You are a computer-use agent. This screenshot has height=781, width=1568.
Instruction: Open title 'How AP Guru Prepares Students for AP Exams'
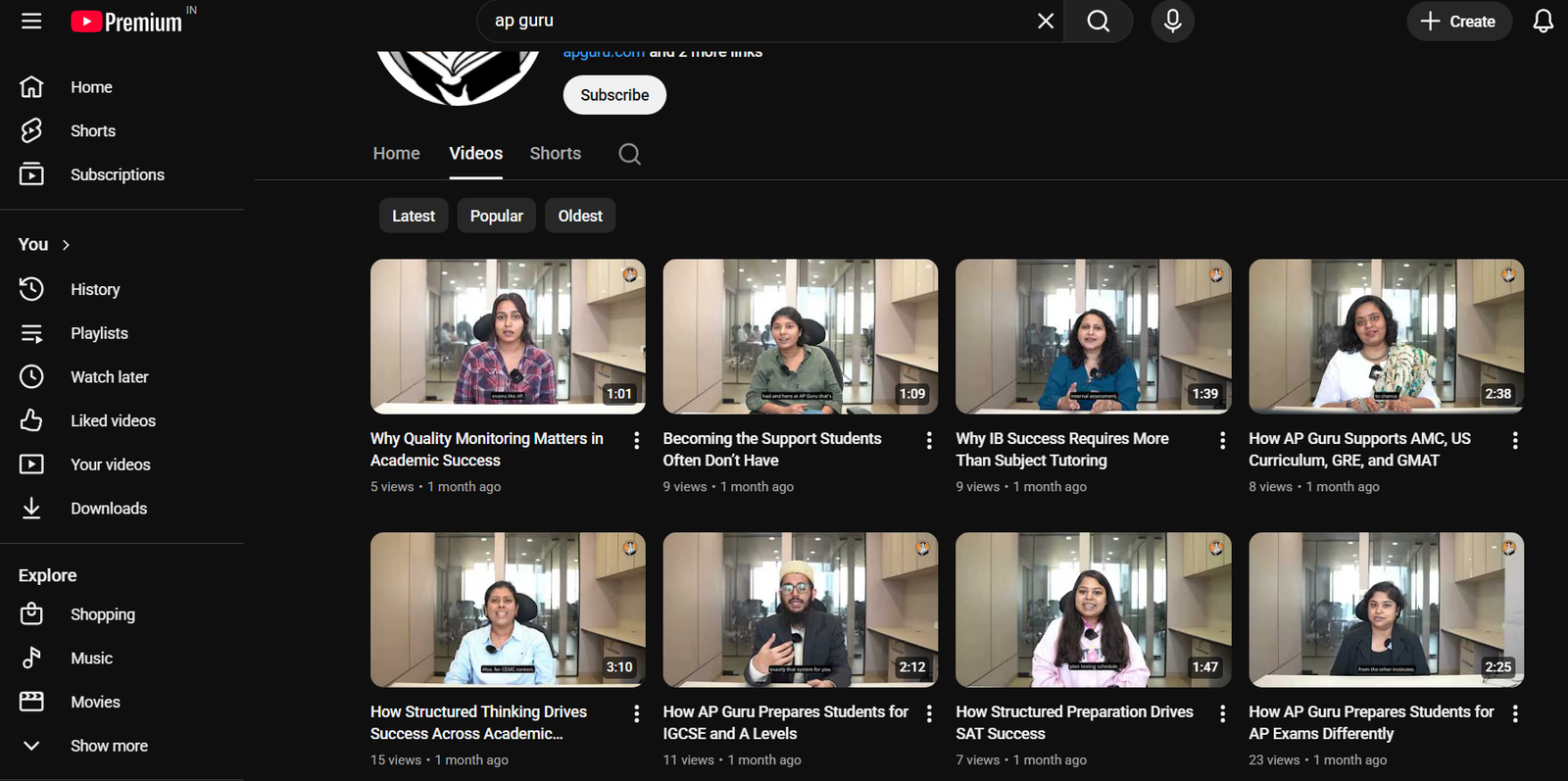[x=1372, y=723]
